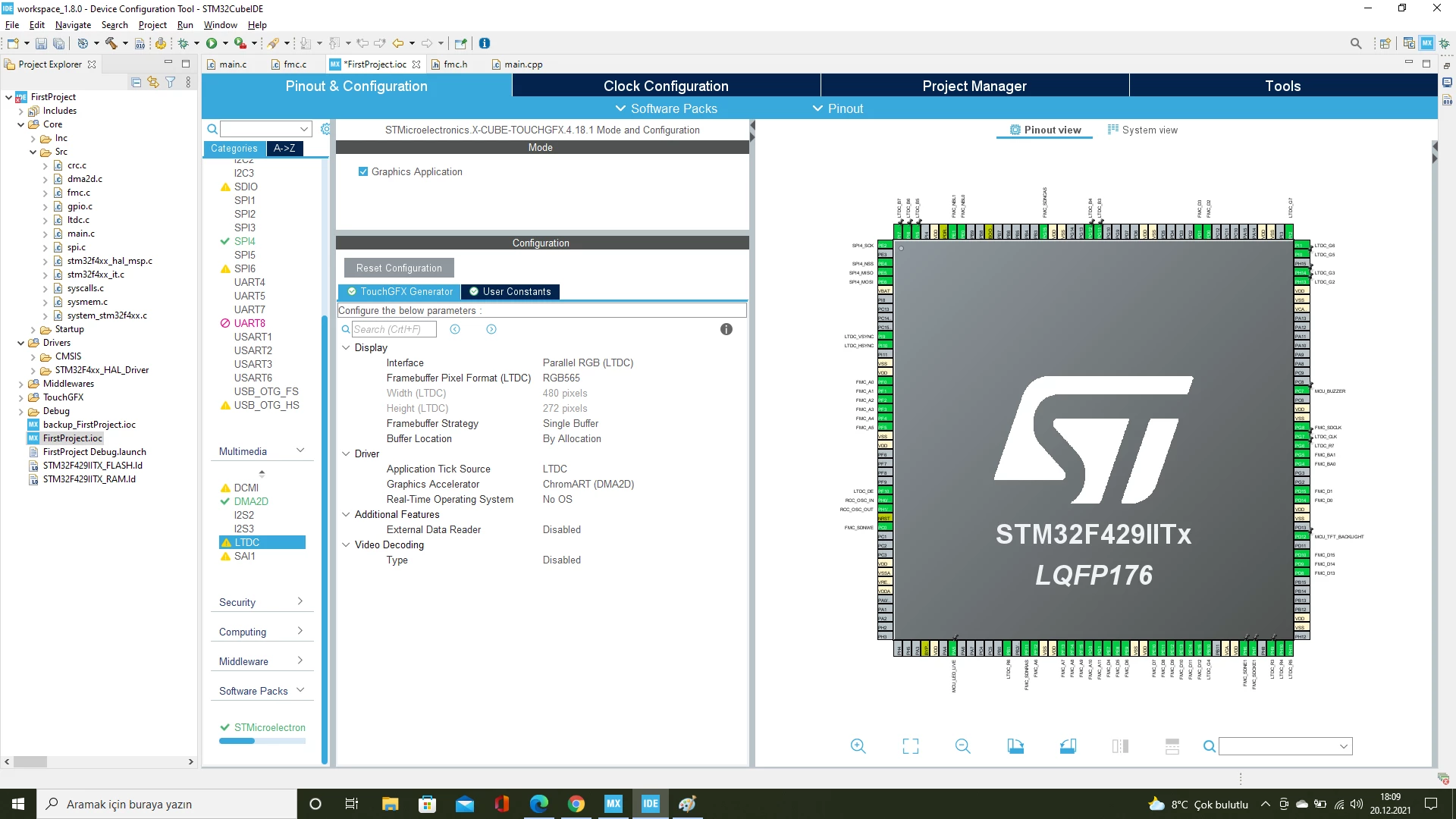
Task: Open the User Constants tab
Action: (510, 291)
